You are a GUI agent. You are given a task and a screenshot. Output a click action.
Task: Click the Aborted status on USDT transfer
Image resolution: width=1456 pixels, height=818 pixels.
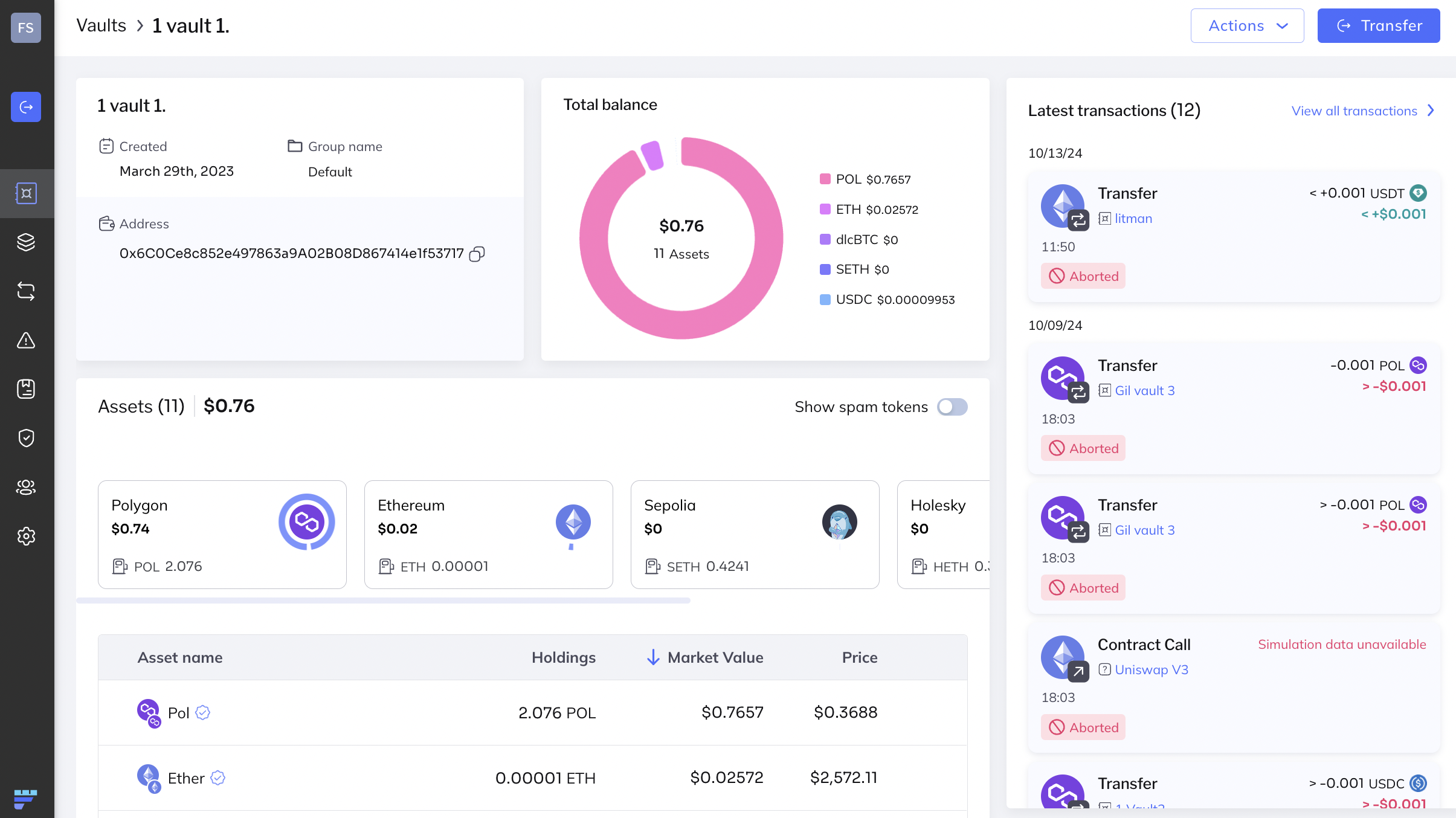click(1083, 276)
